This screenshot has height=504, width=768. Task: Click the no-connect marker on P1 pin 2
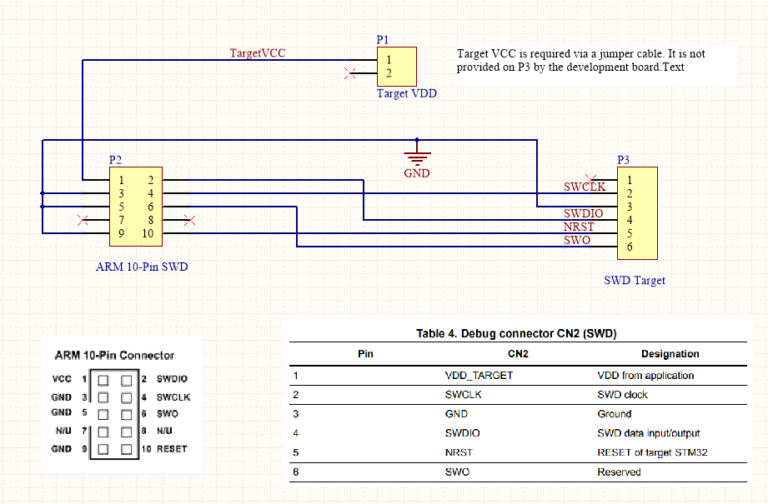[350, 73]
